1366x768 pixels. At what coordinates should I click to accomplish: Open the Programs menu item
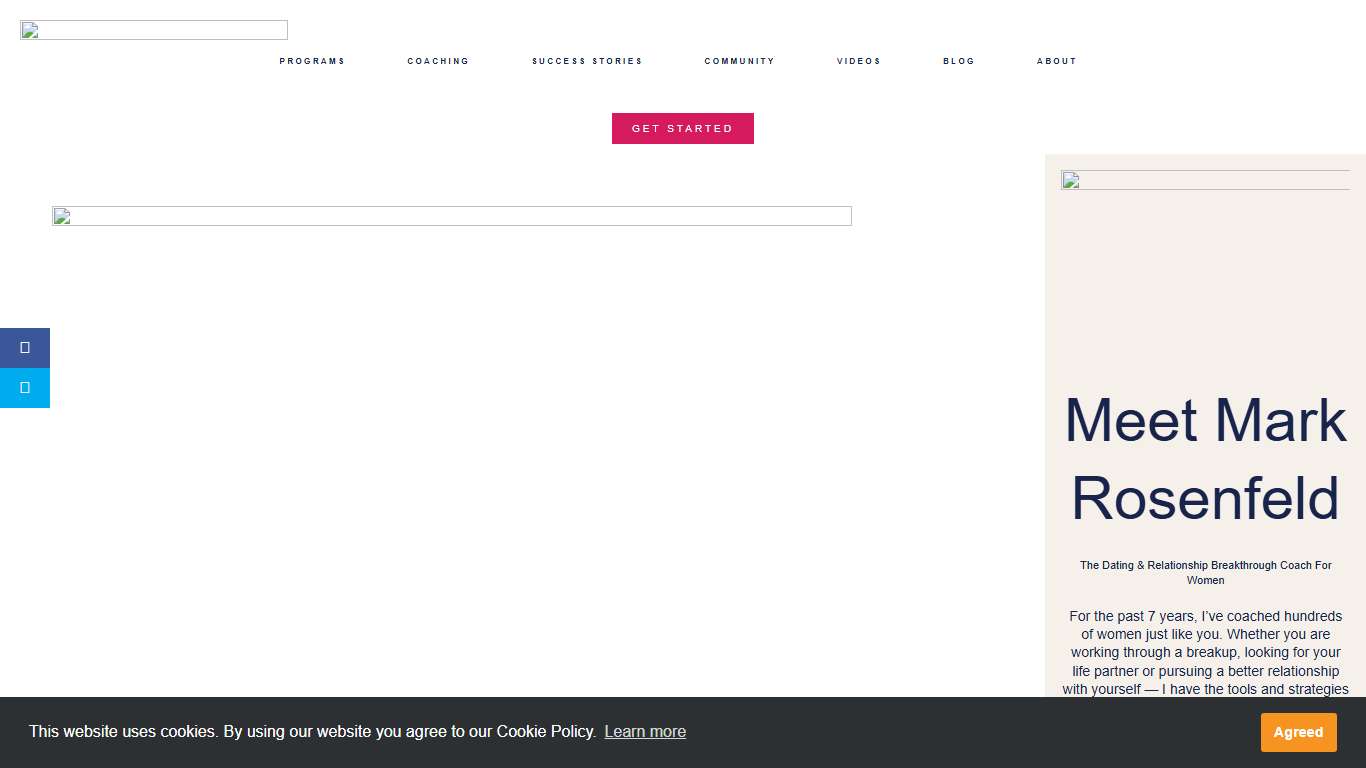[x=312, y=61]
